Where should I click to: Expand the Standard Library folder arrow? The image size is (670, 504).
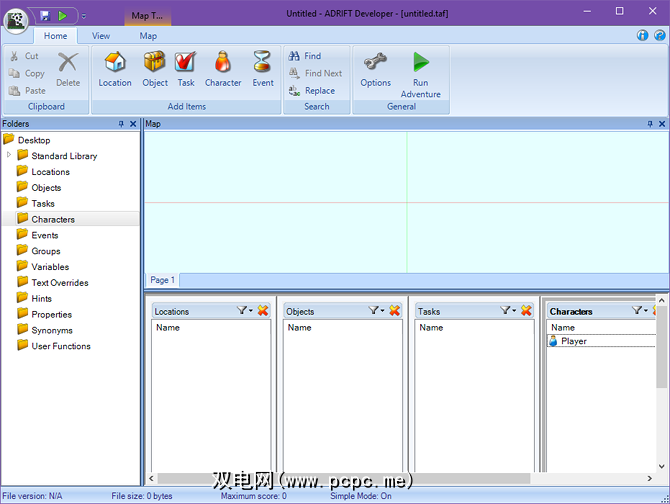click(9, 155)
